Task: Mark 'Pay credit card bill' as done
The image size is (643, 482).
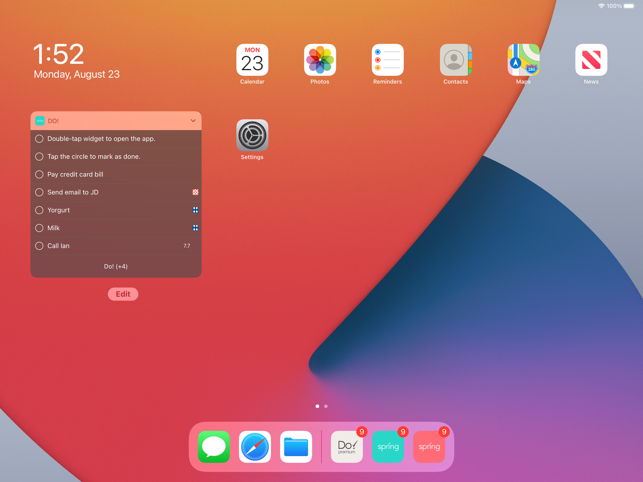Action: click(x=39, y=174)
